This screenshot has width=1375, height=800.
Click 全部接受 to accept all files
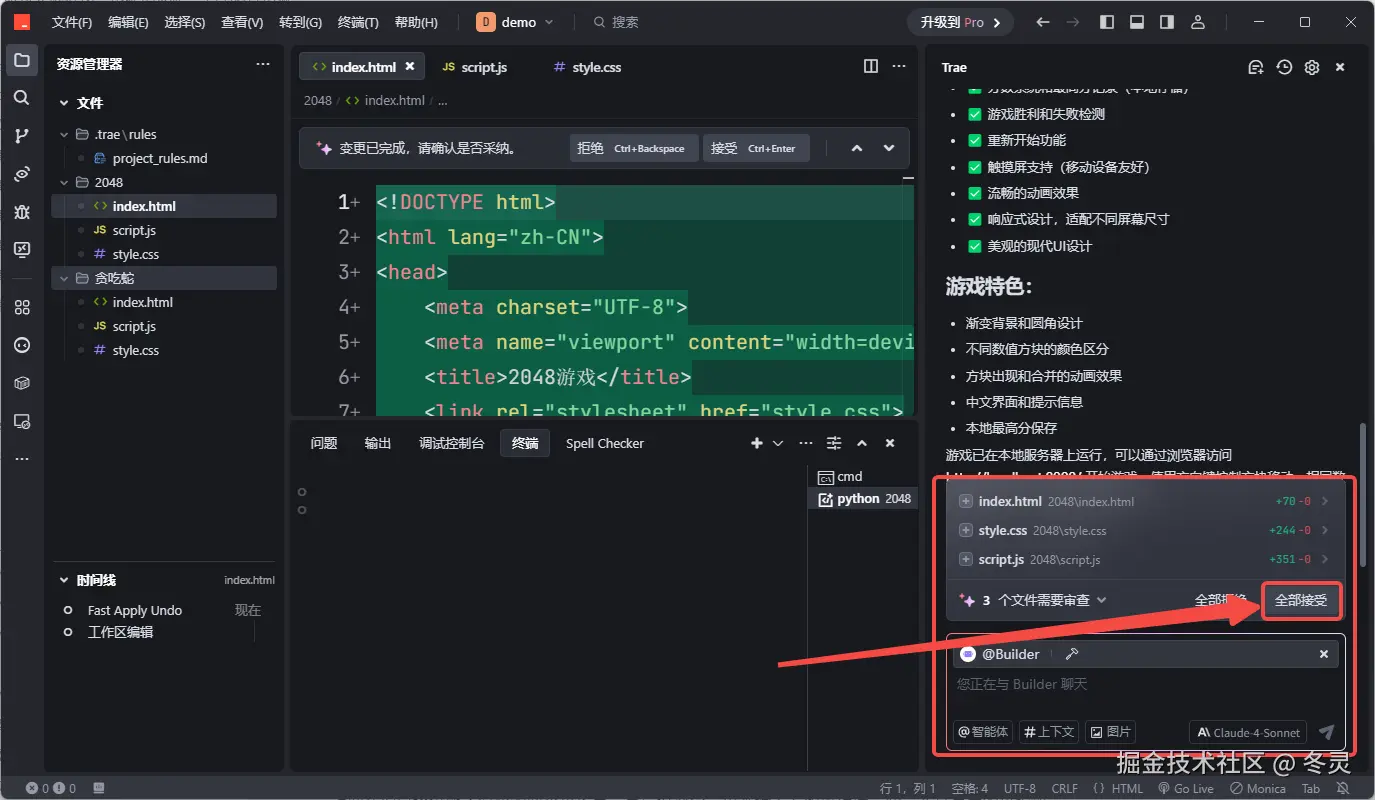[1301, 600]
